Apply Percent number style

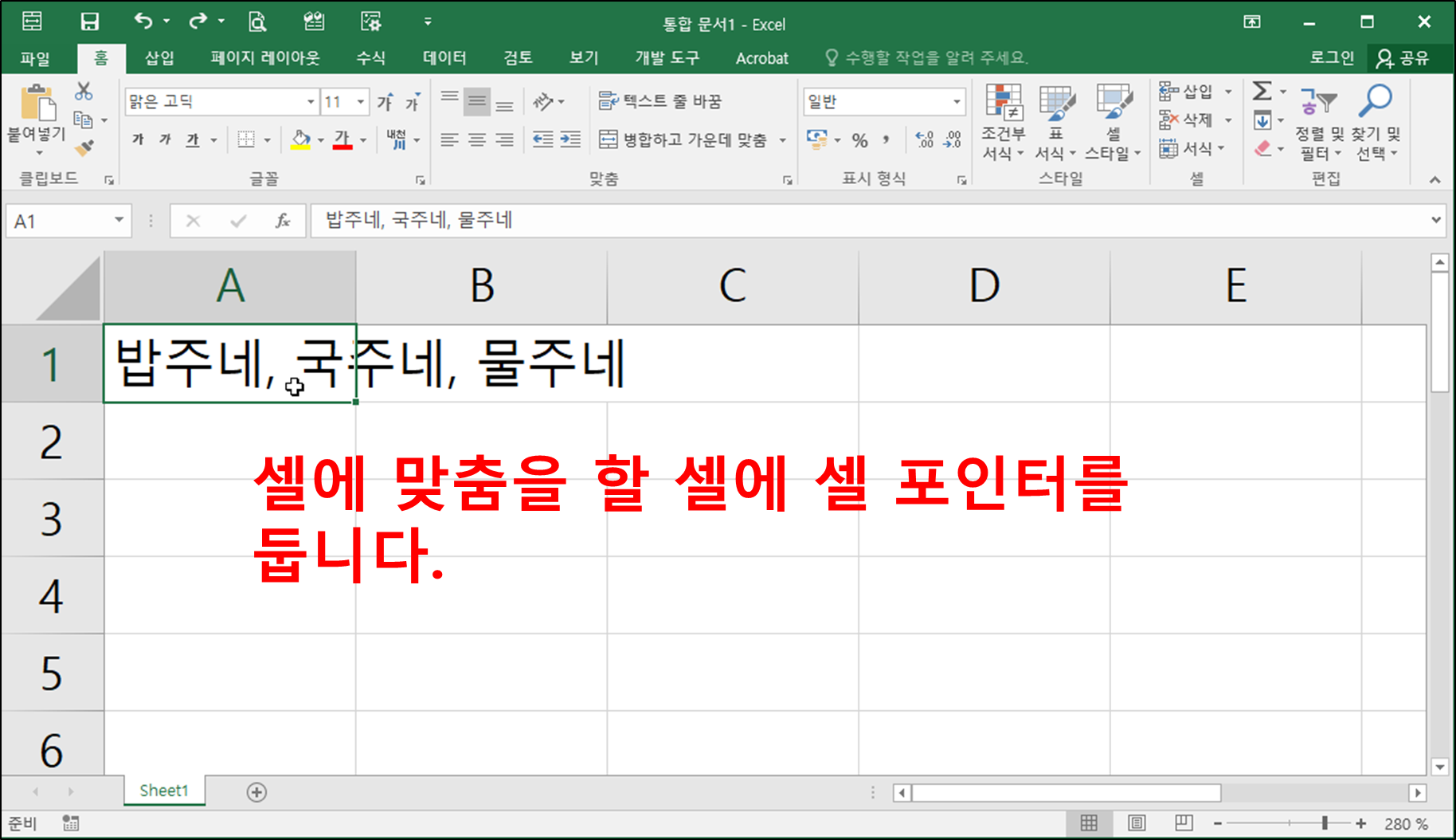click(859, 140)
